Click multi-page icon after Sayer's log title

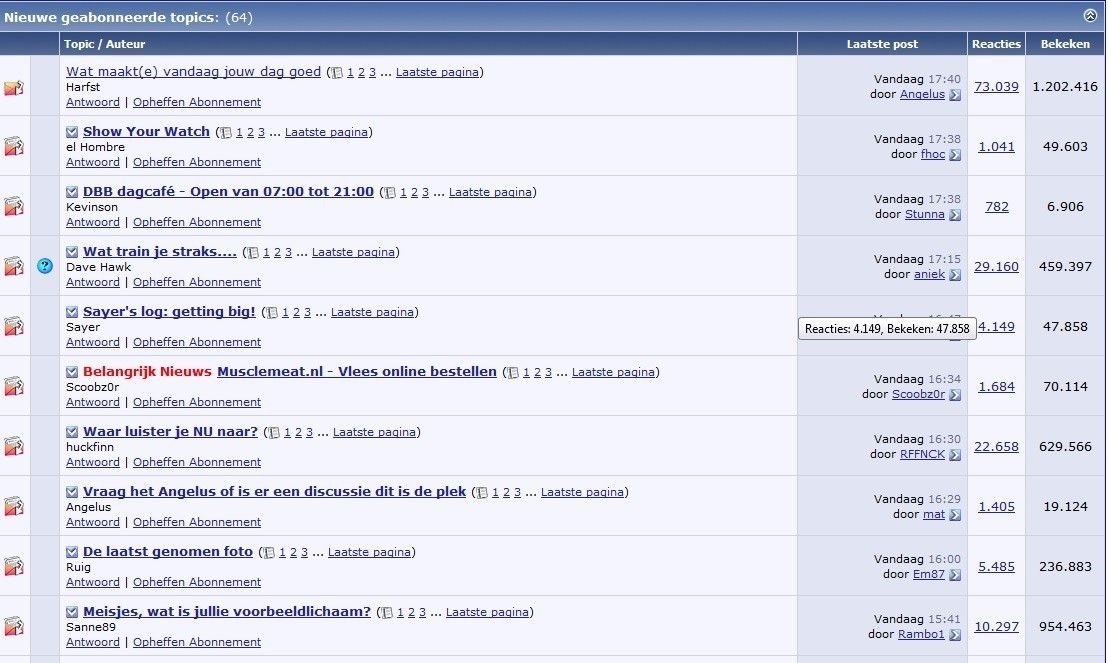(x=271, y=313)
